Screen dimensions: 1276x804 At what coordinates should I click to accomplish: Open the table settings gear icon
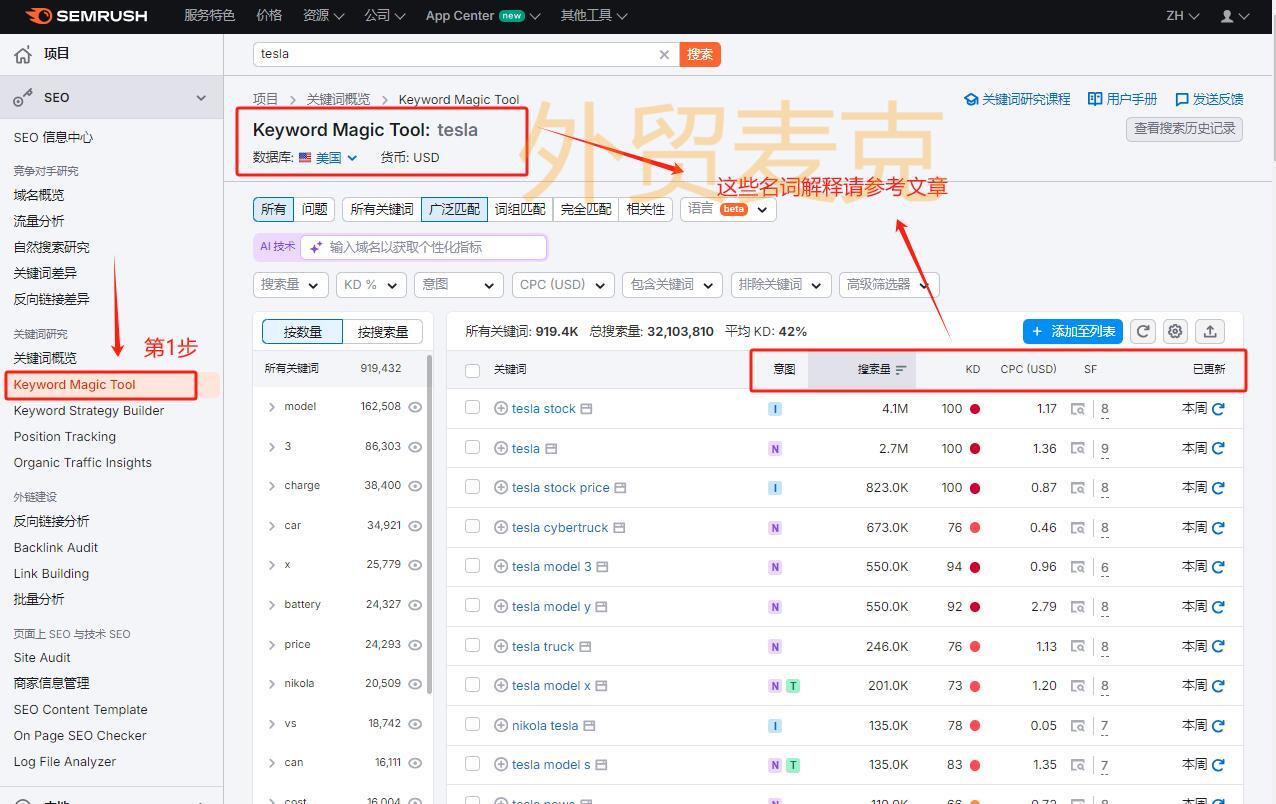[1174, 331]
